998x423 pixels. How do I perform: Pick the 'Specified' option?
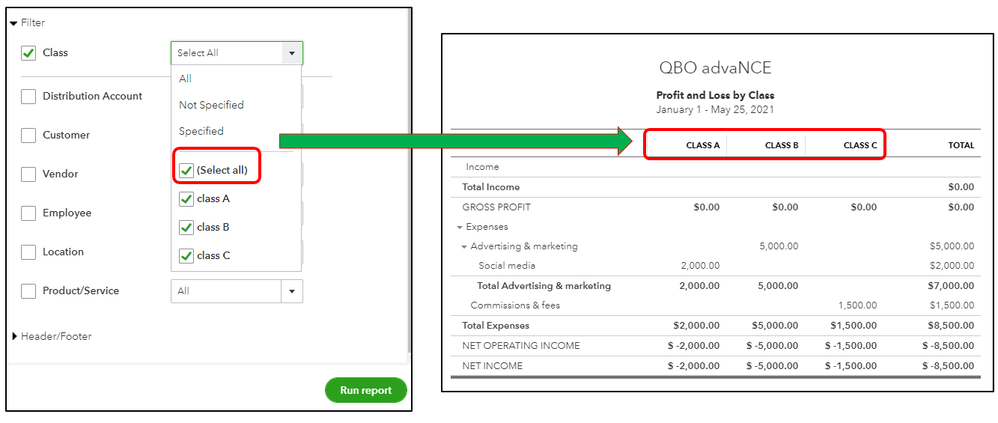click(201, 131)
